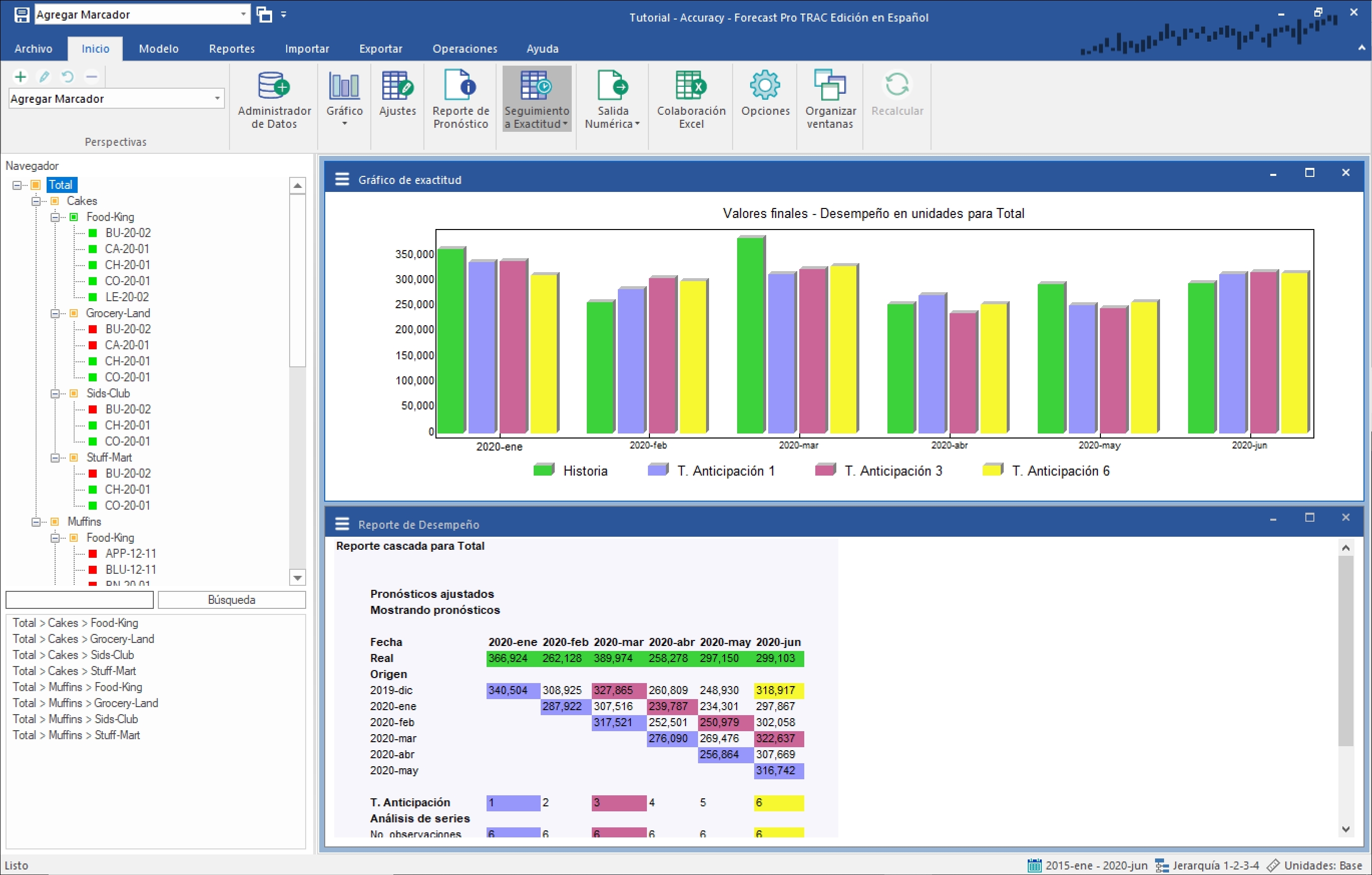This screenshot has width=1372, height=875.
Task: Expand the Seguimiento a Exactitud dropdown
Action: click(x=565, y=124)
